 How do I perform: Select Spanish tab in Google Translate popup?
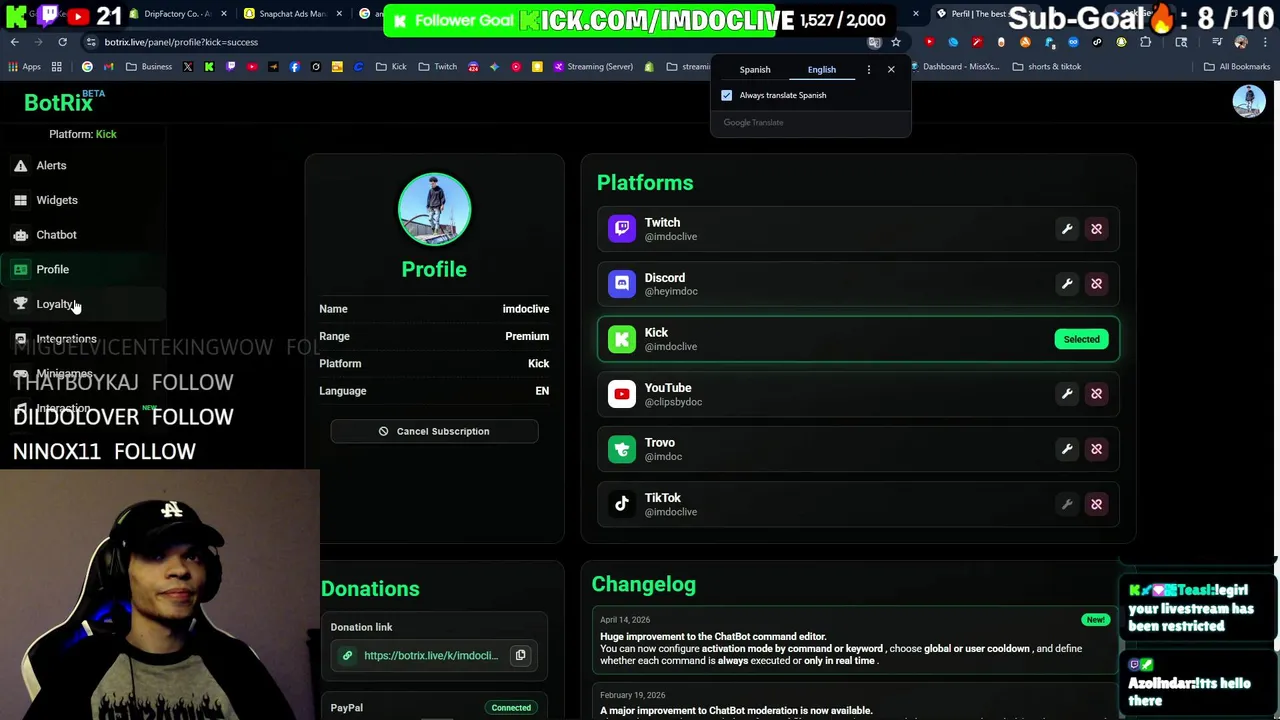pyautogui.click(x=755, y=69)
